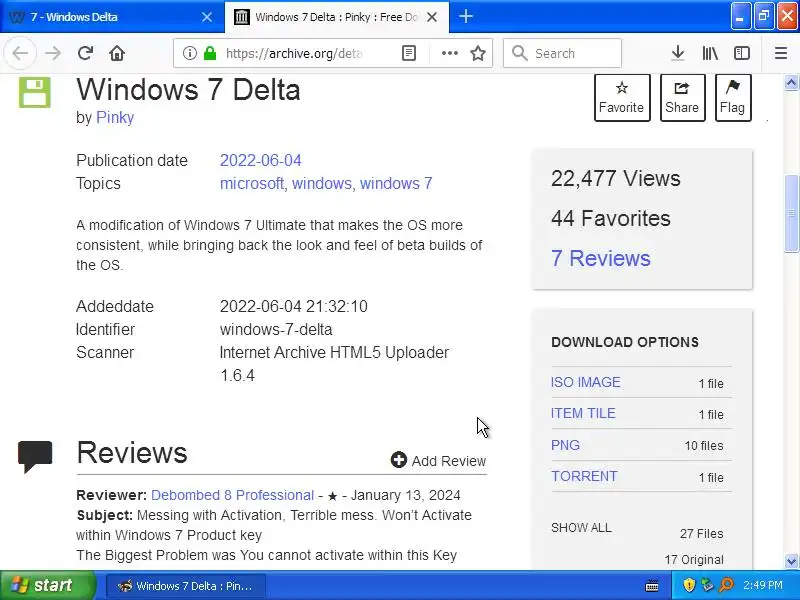The image size is (800, 600).
Task: Click the '44 Favorites' text
Action: 611,218
